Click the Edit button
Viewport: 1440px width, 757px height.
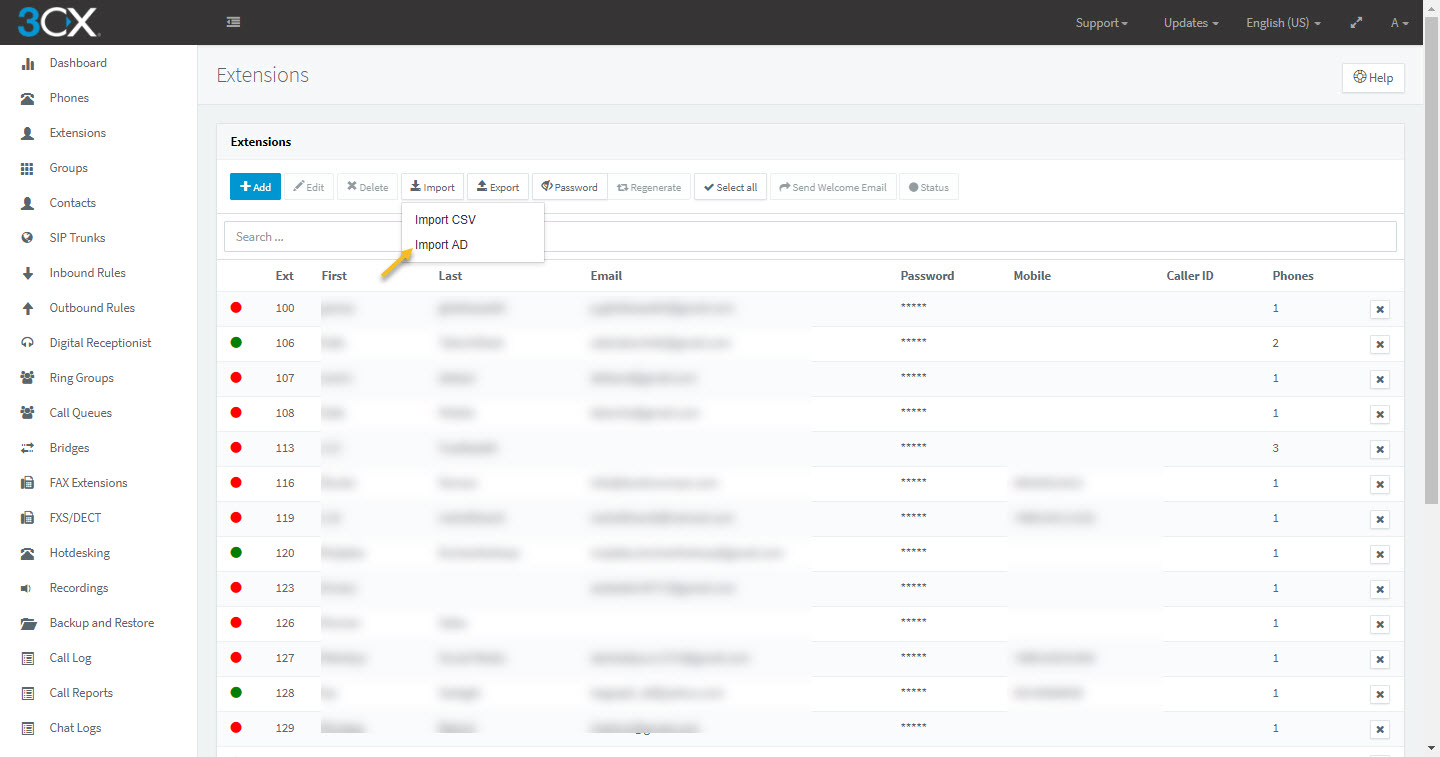coord(309,187)
